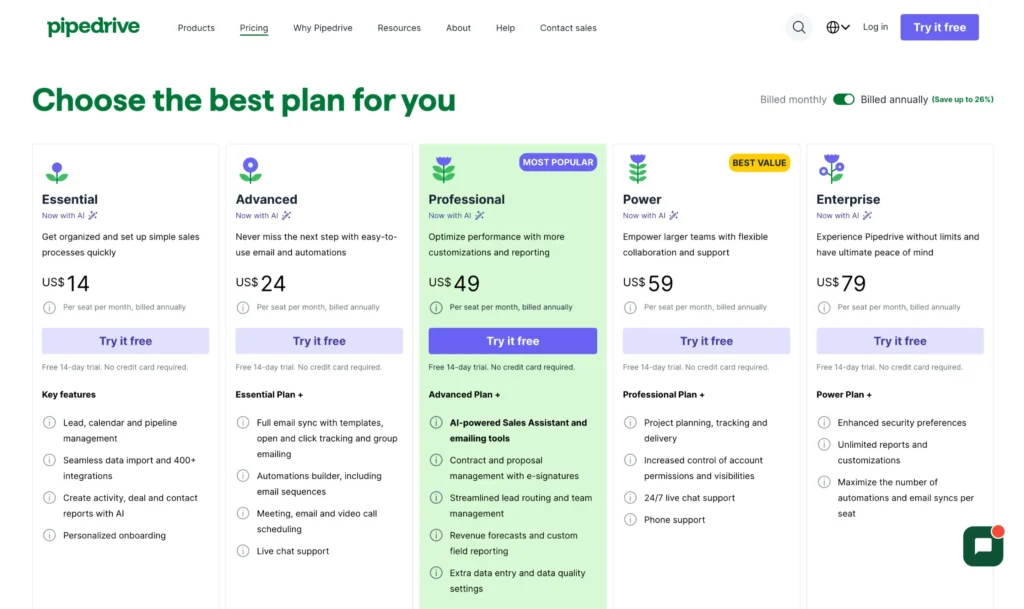Click the info icon beside '24/7 live chat support'

coord(631,497)
